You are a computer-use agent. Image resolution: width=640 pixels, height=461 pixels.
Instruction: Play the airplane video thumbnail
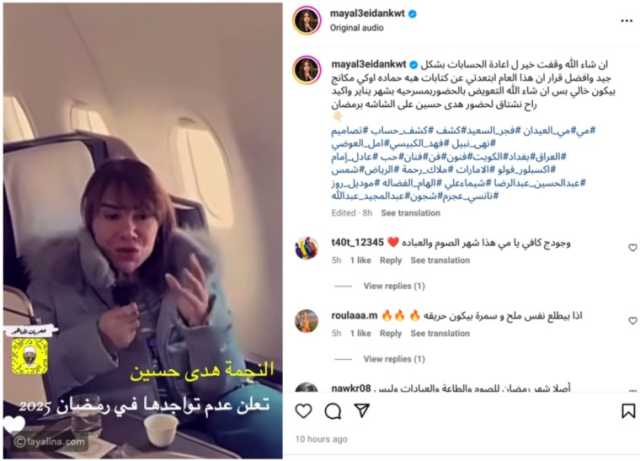tap(143, 231)
